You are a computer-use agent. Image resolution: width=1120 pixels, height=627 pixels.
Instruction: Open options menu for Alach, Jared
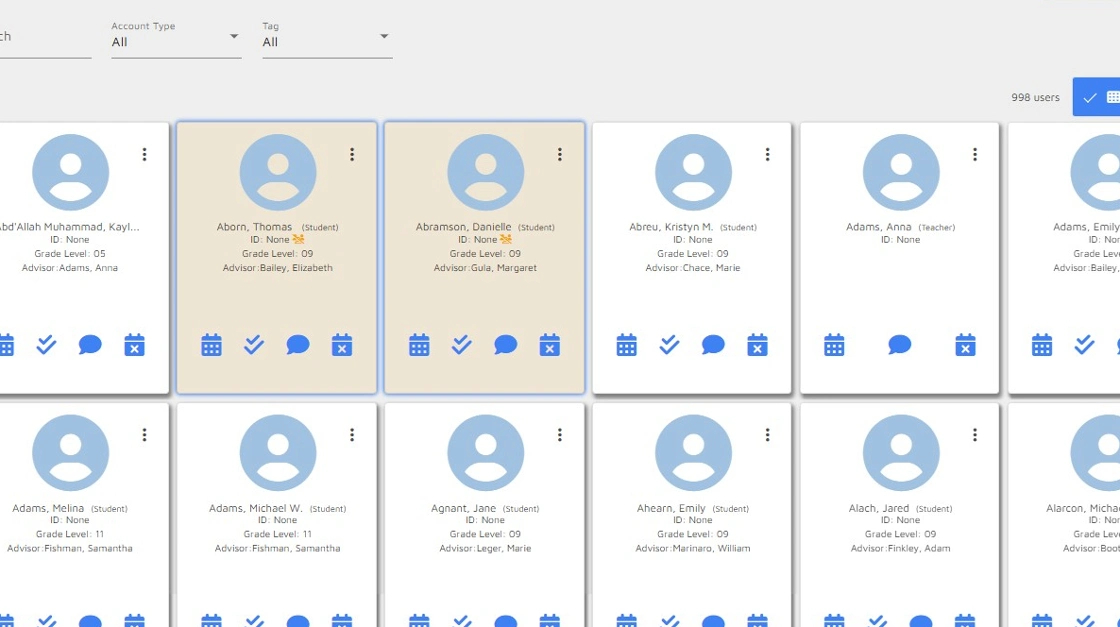[x=975, y=435]
